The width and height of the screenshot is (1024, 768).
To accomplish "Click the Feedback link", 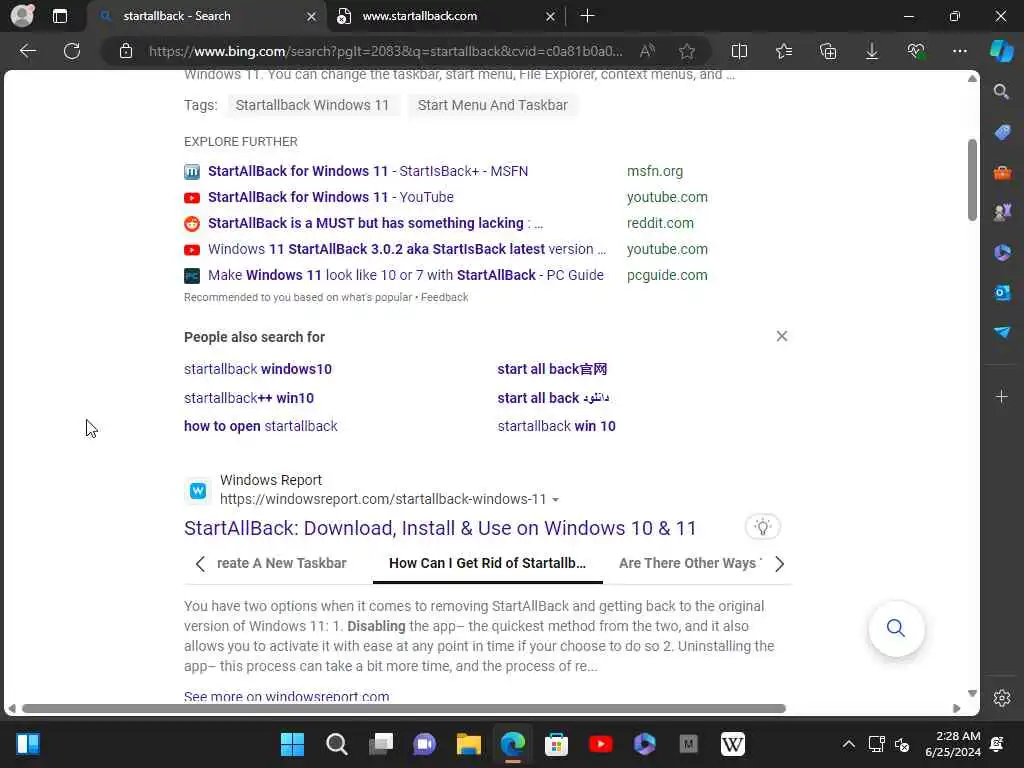I will pyautogui.click(x=444, y=297).
